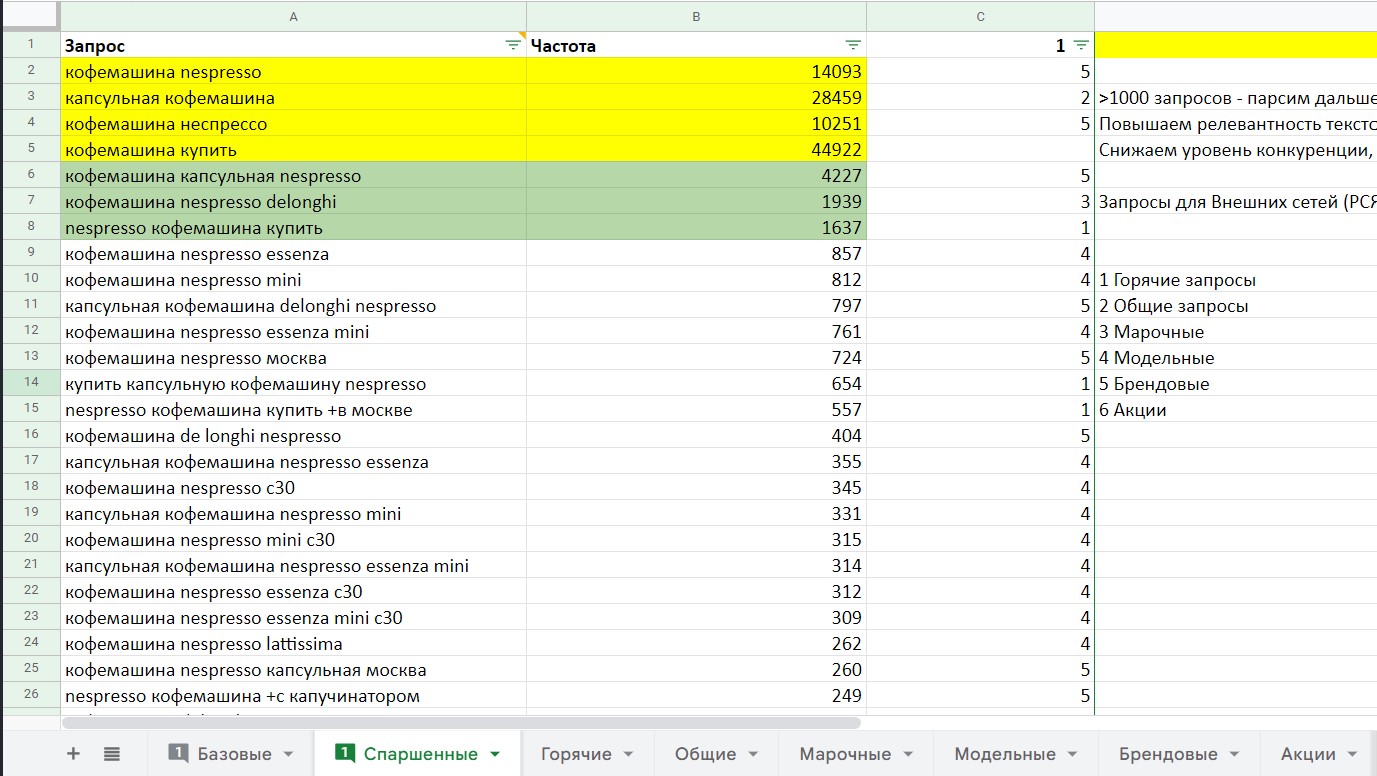Screen dimensions: 1377x776
Task: Add a new sheet with the plus button
Action: tap(73, 754)
